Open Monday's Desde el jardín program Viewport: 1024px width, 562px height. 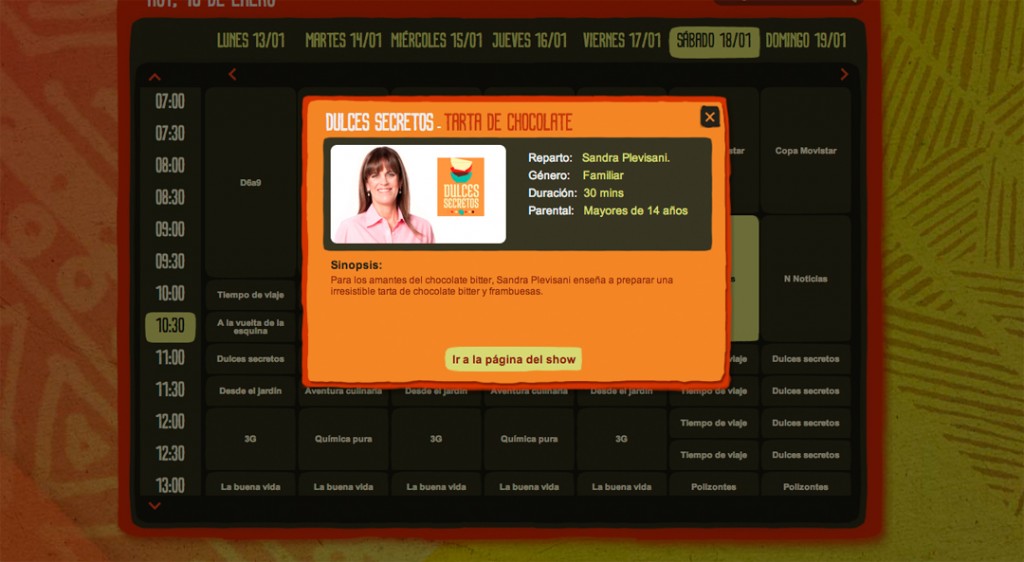[250, 391]
